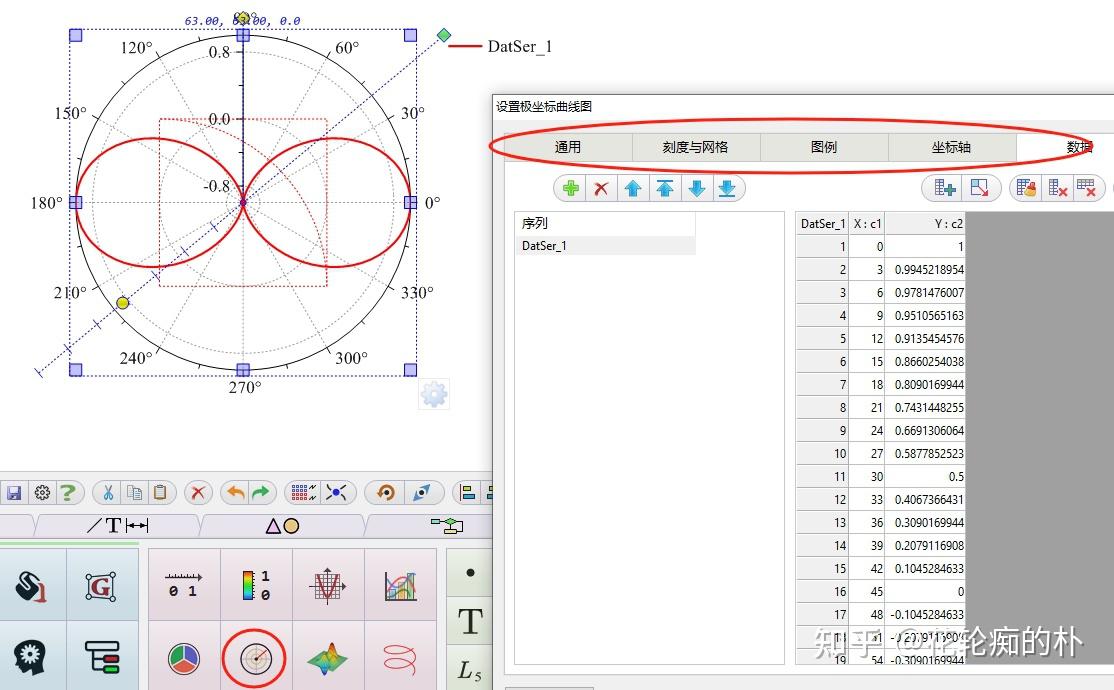Select the pie chart tool
The height and width of the screenshot is (690, 1114).
[184, 659]
